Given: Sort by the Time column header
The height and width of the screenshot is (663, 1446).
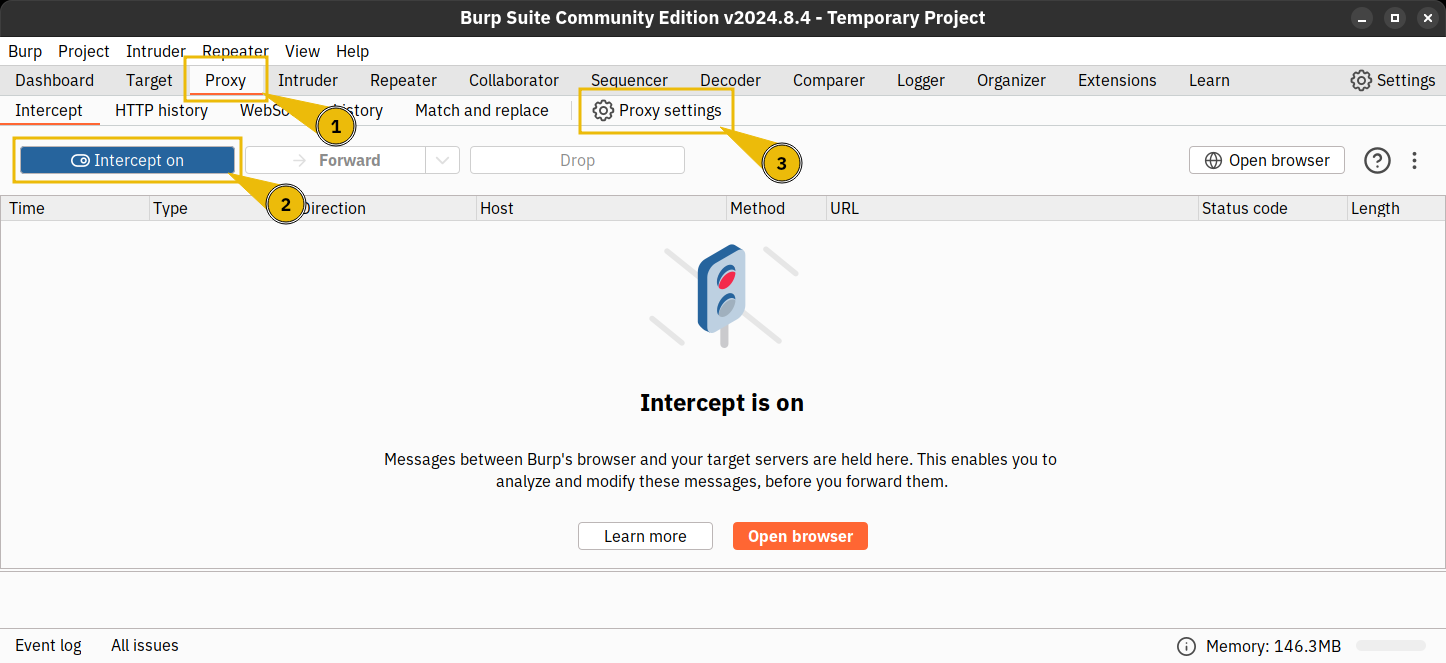Looking at the screenshot, I should tap(75, 208).
